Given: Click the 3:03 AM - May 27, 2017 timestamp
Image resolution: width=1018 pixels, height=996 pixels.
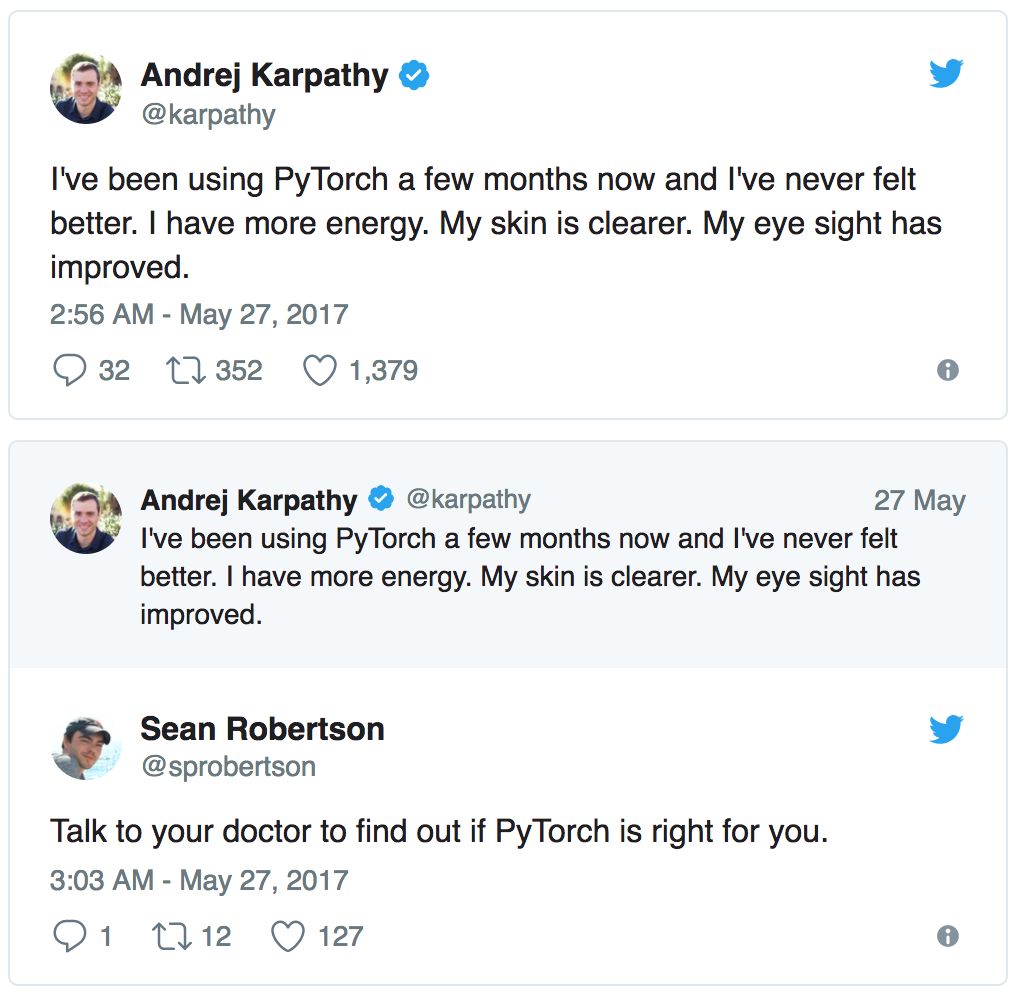Looking at the screenshot, I should tap(199, 881).
